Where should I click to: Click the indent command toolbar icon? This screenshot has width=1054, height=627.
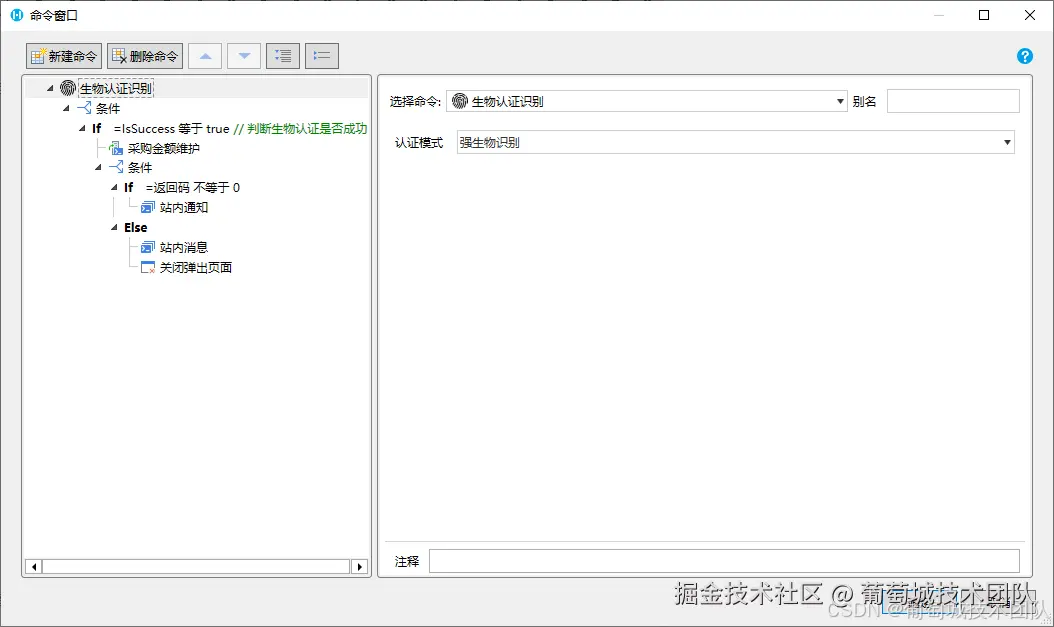pyautogui.click(x=282, y=55)
